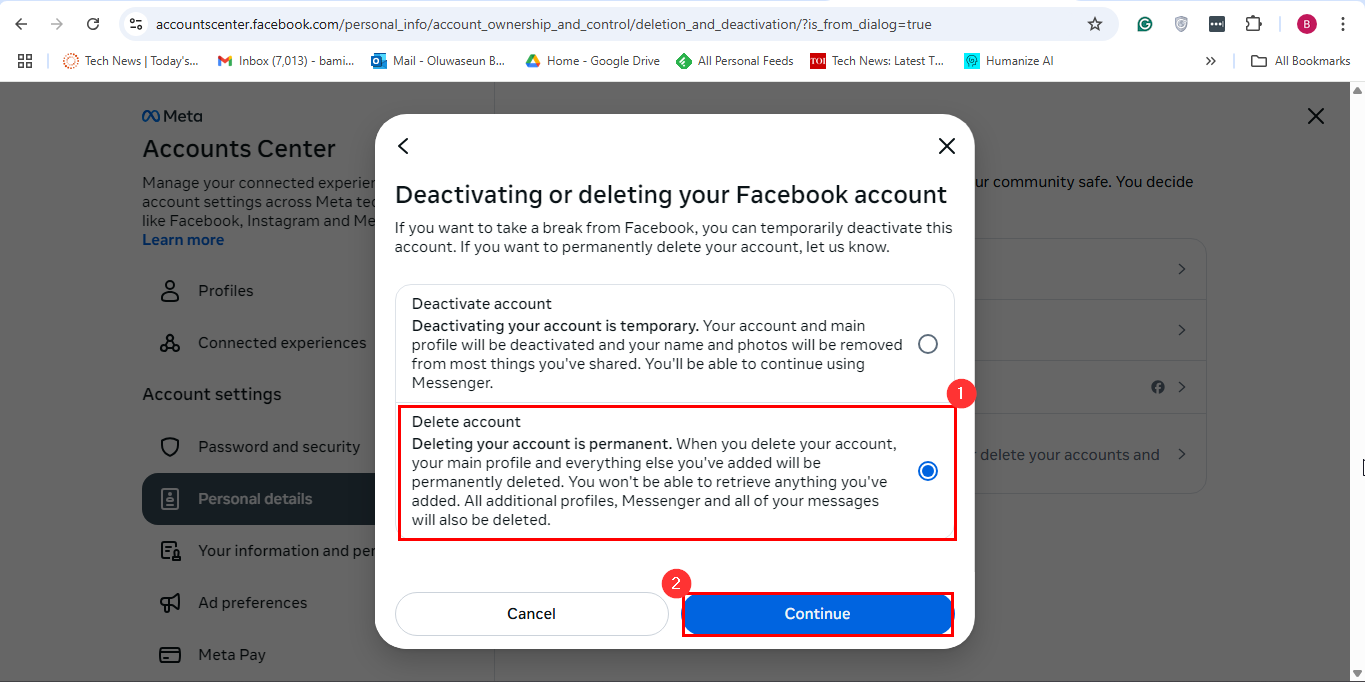
Task: Click the Ad preferences megaphone icon
Action: click(x=170, y=603)
